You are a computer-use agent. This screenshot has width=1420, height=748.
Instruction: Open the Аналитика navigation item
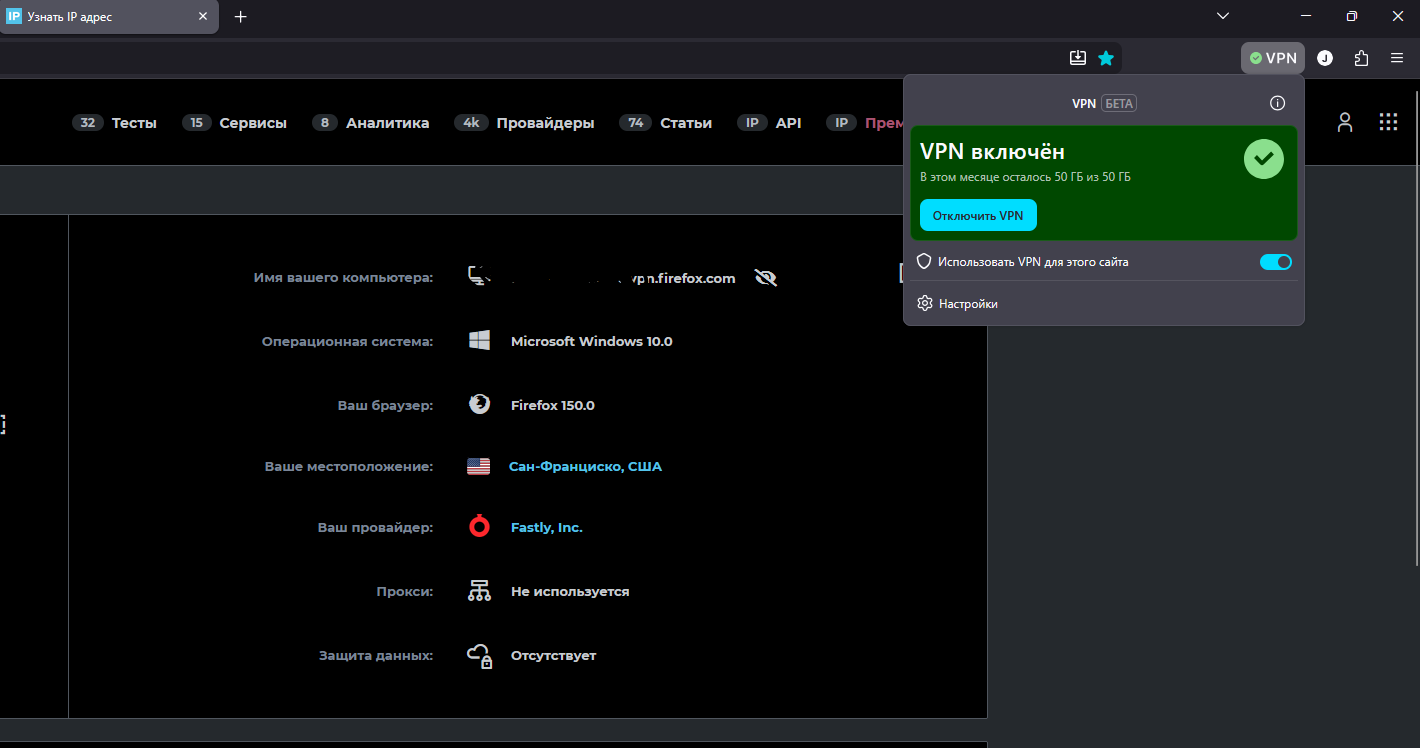[x=370, y=123]
